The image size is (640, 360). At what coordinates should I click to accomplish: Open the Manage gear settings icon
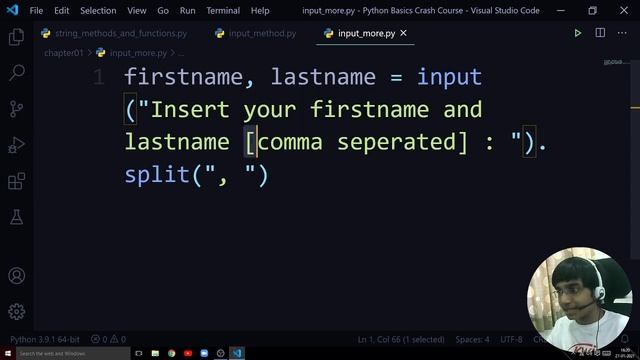click(16, 312)
